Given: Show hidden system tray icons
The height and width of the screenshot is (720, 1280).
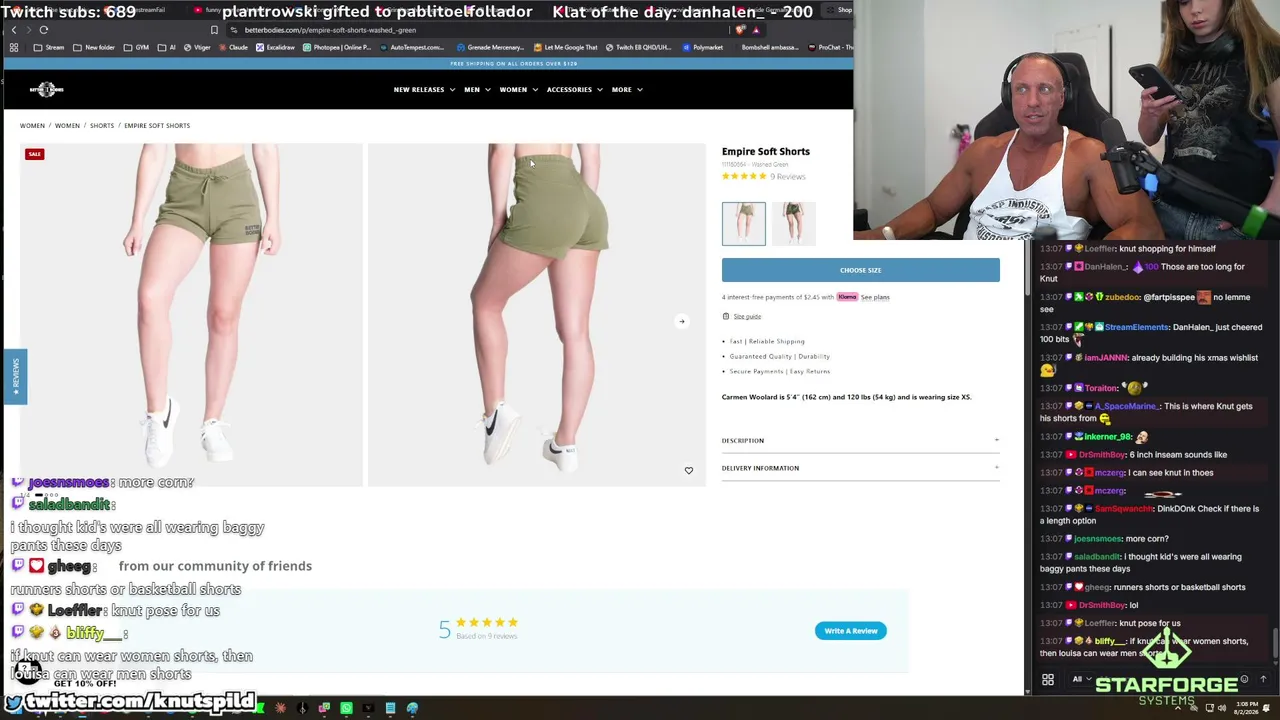Looking at the screenshot, I should tap(1178, 708).
